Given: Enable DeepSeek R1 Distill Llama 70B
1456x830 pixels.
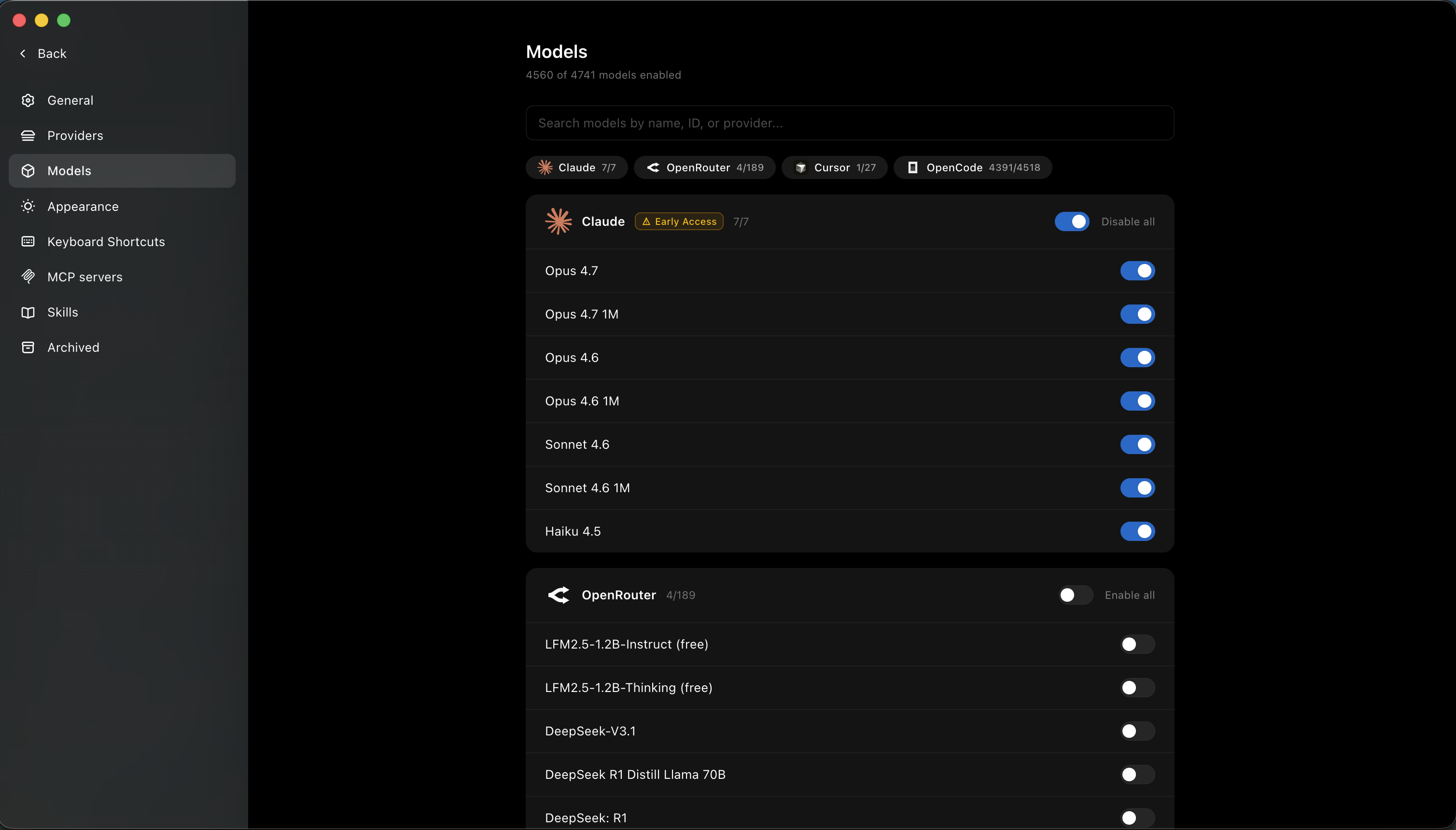Looking at the screenshot, I should pyautogui.click(x=1137, y=774).
